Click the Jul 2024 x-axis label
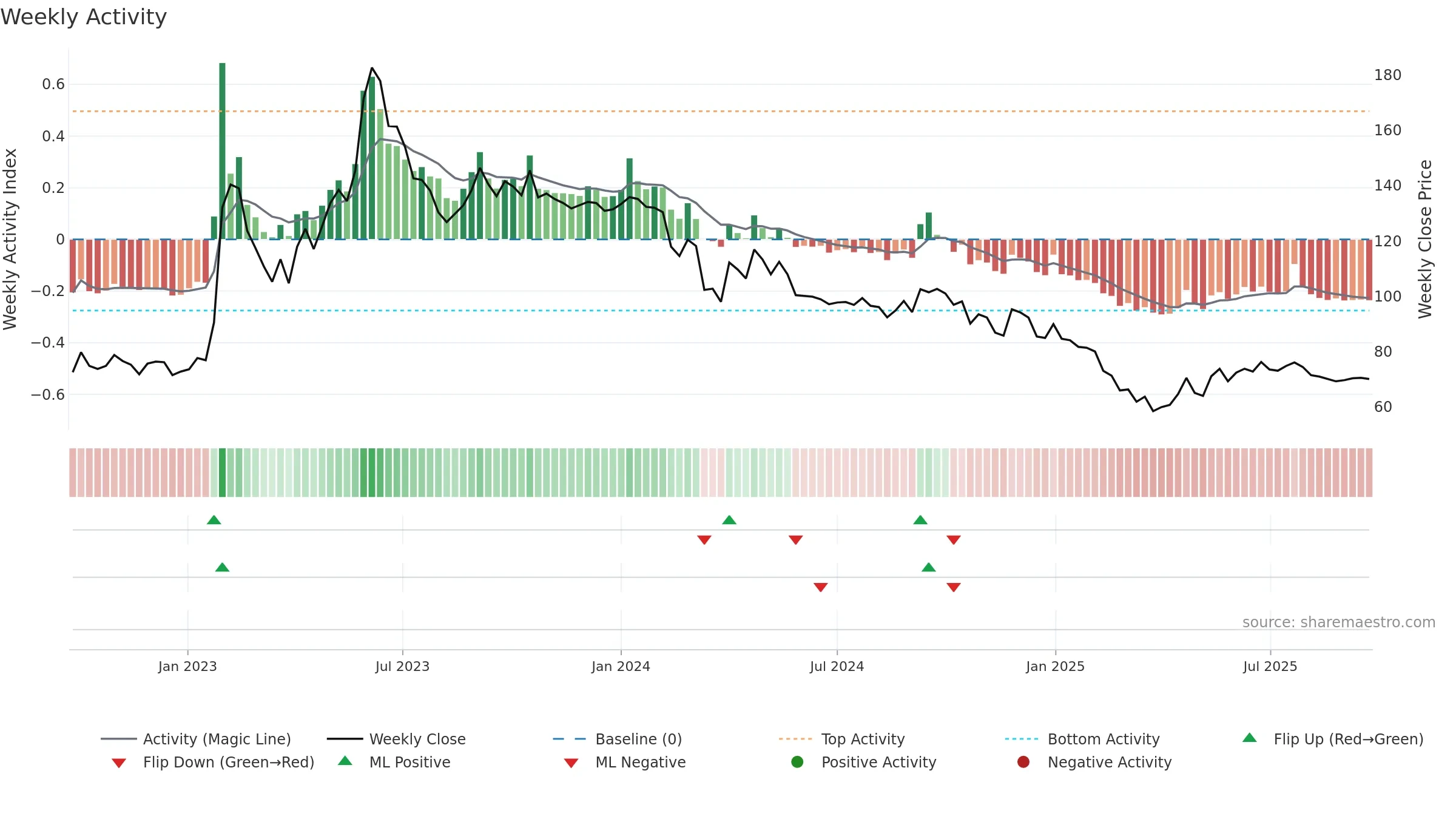This screenshot has height=819, width=1456. 837,666
